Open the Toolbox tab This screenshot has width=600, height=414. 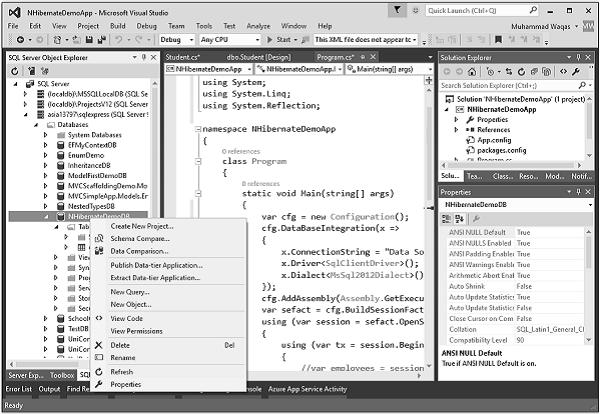tap(62, 375)
